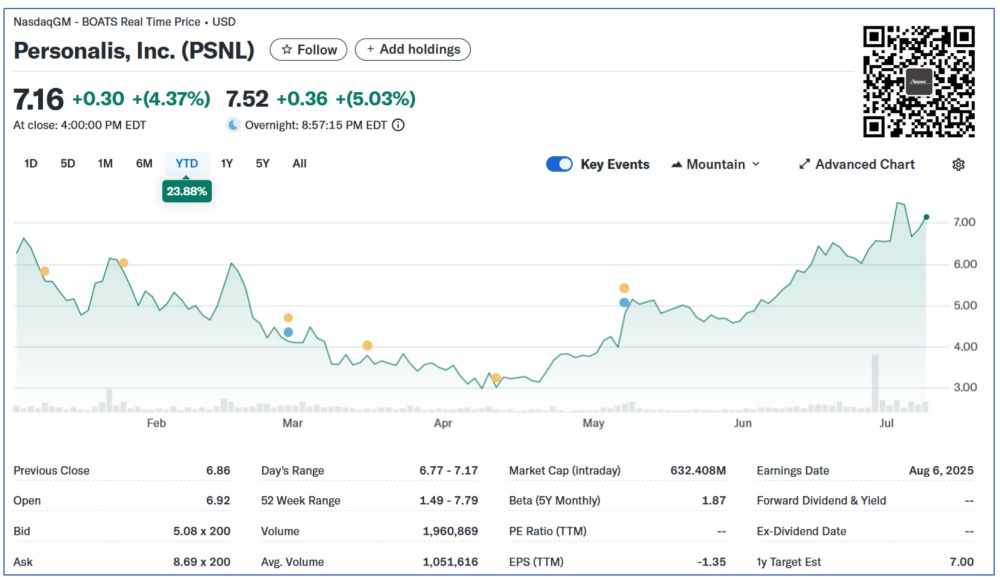This screenshot has width=1000, height=577.
Task: Click the Day's Range value 6.77 - 7.17
Action: 448,471
